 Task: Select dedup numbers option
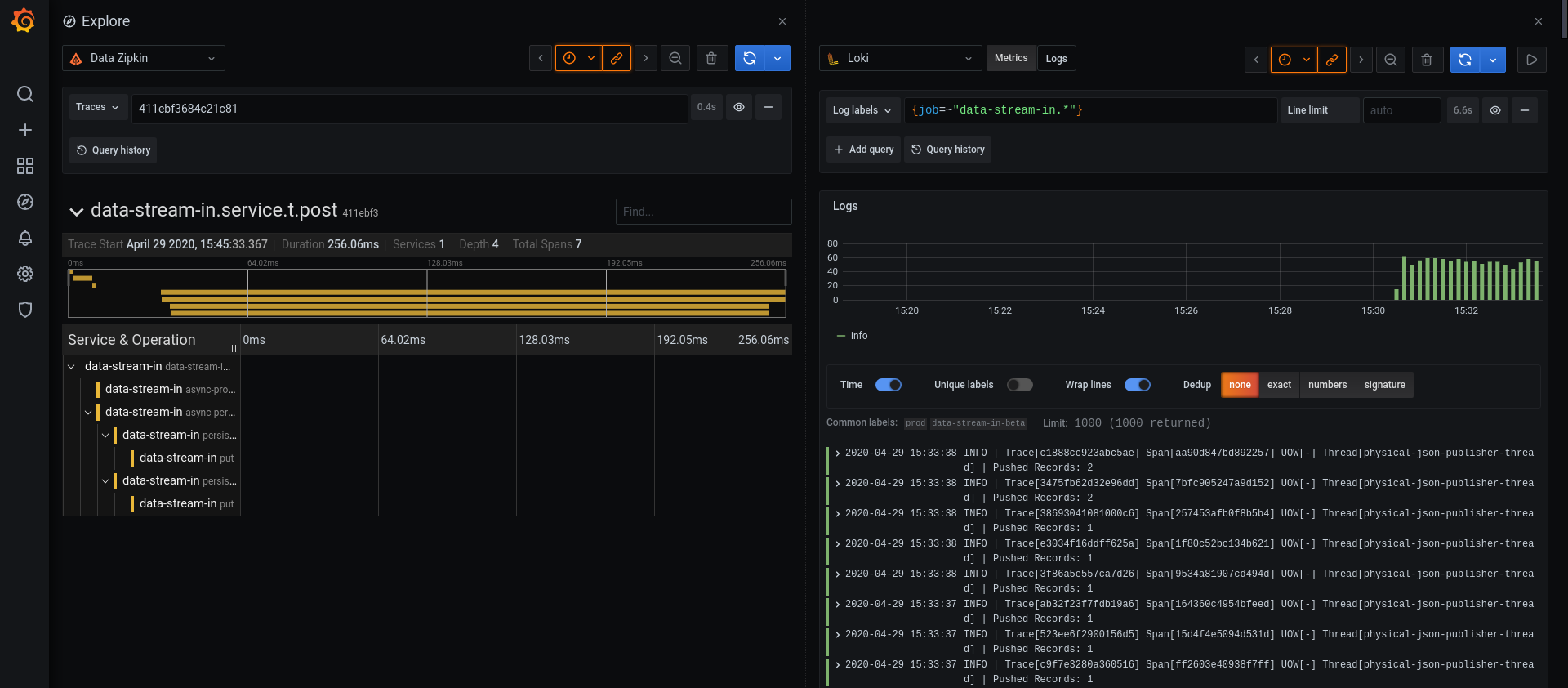[x=1328, y=385]
